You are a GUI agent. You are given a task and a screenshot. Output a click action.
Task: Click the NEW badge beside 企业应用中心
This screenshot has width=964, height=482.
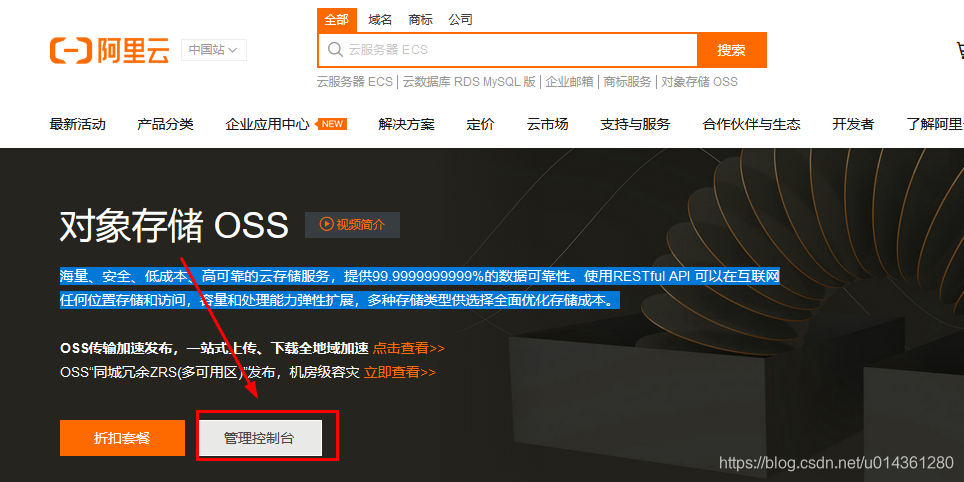(331, 124)
